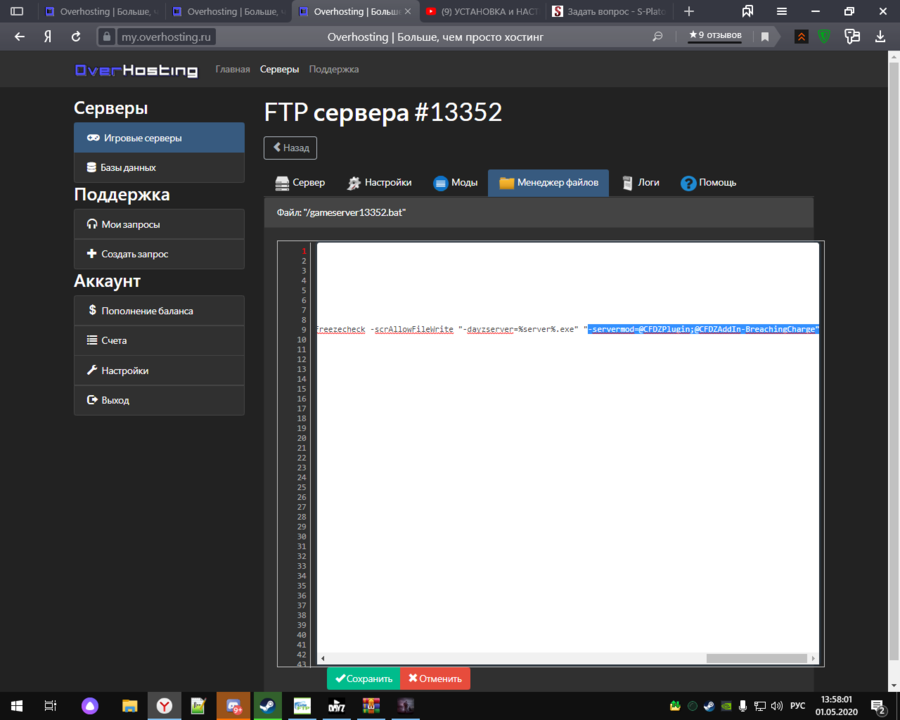Click Выход to log out
The image size is (900, 720).
(159, 400)
